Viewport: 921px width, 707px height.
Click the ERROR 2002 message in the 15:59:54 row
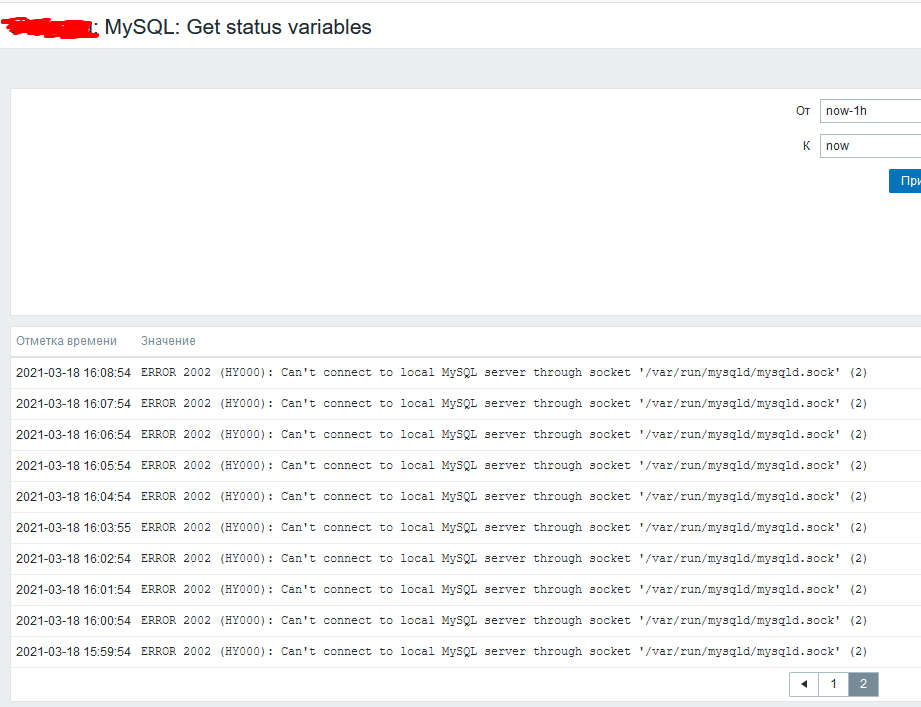(x=504, y=651)
